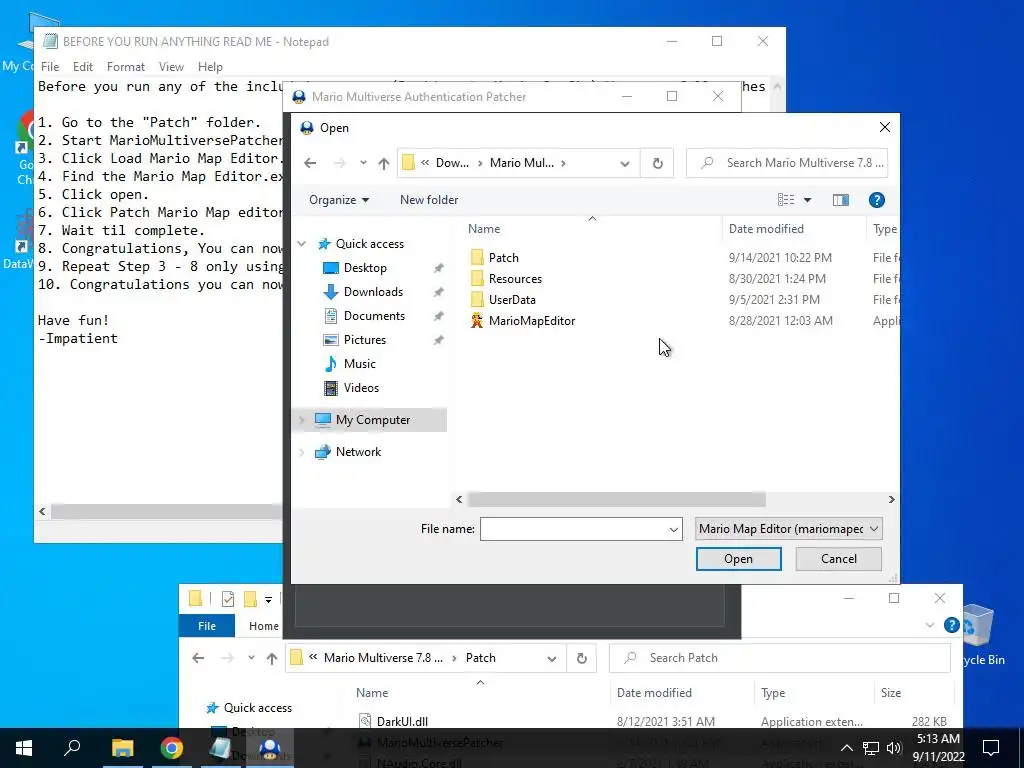Change the view layout icon
1024x768 pixels.
click(786, 200)
